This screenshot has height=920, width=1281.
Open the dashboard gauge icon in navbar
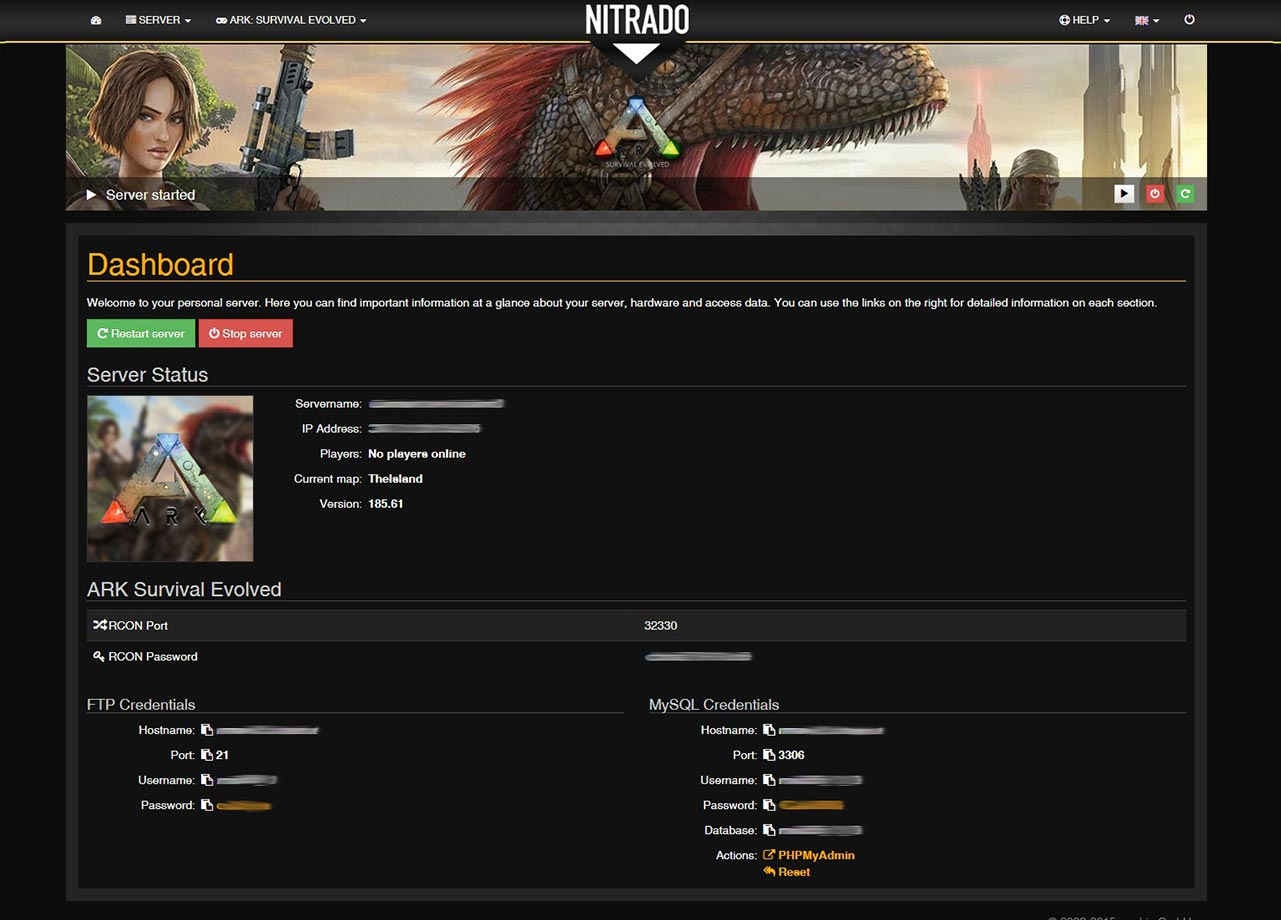tap(96, 20)
